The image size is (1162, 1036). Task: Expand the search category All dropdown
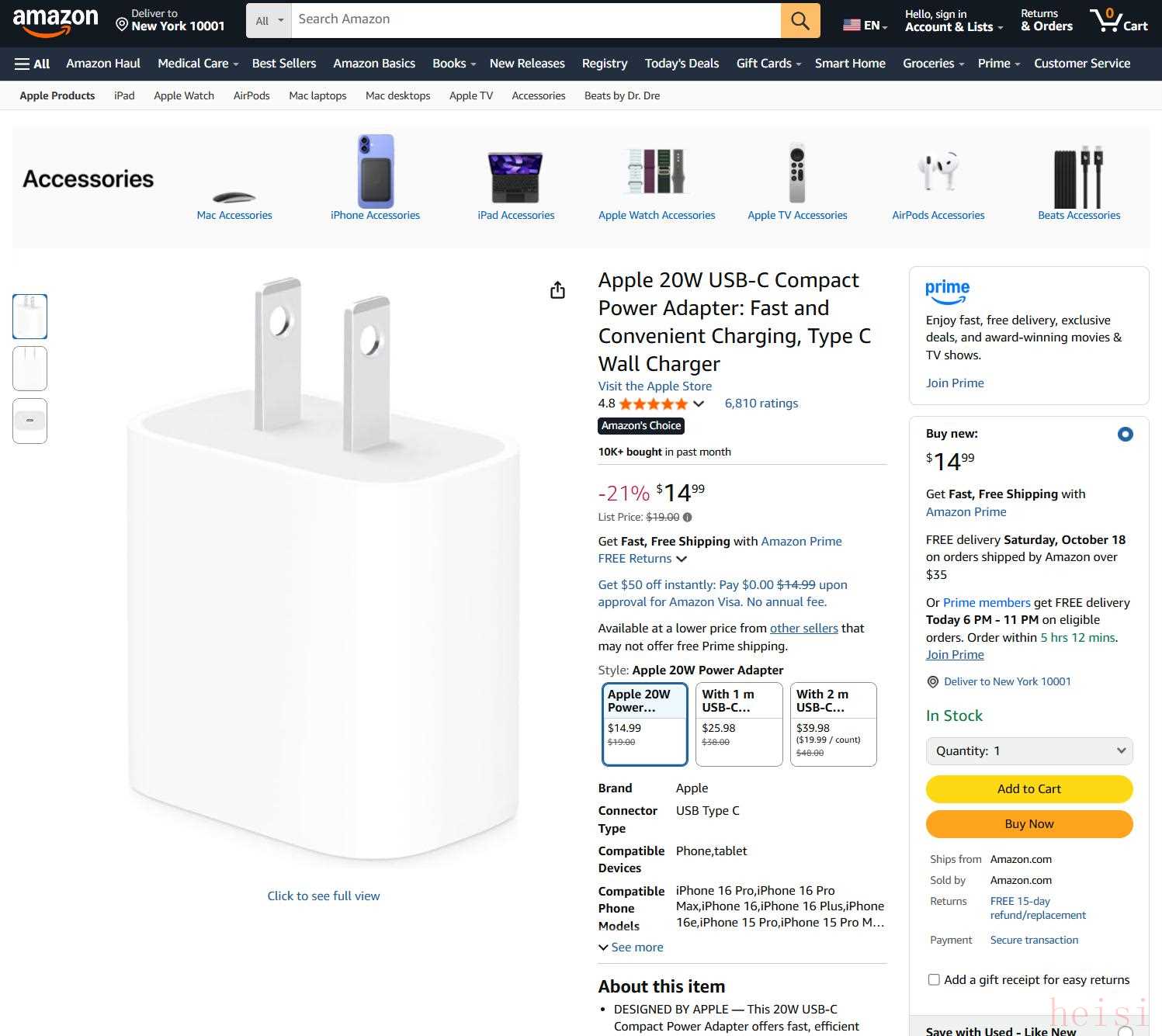[x=269, y=21]
